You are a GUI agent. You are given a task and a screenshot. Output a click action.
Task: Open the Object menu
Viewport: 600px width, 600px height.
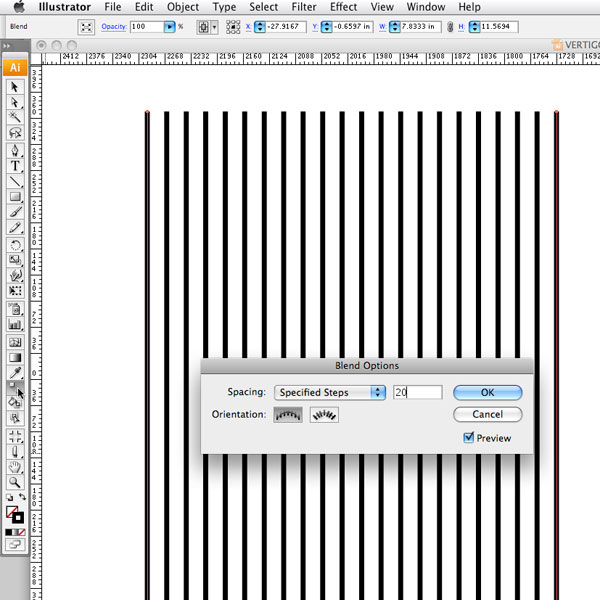pos(183,7)
